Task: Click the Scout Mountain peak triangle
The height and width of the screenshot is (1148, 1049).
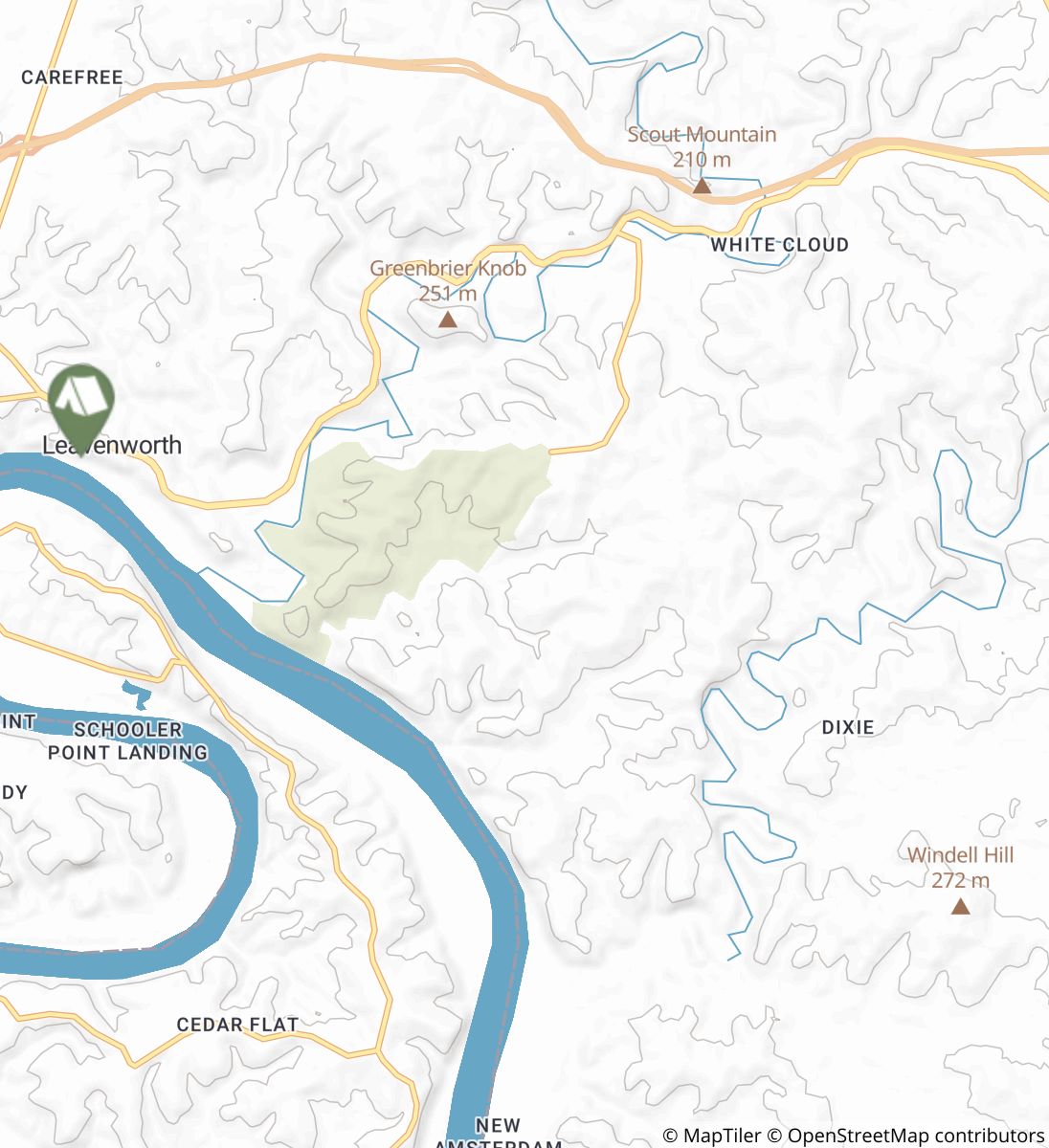Action: (x=702, y=185)
